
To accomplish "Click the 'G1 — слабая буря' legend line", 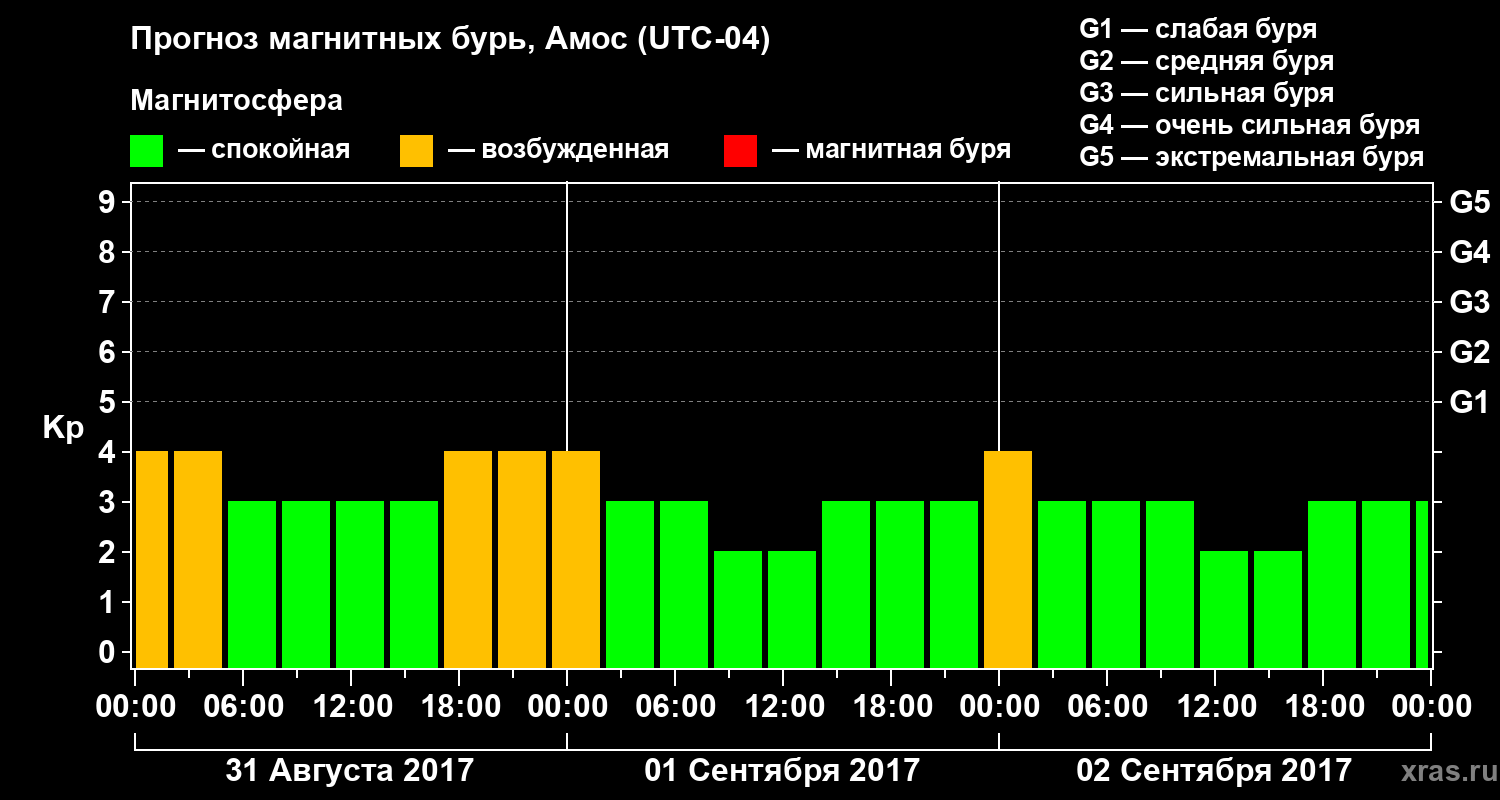I will 1198,29.
